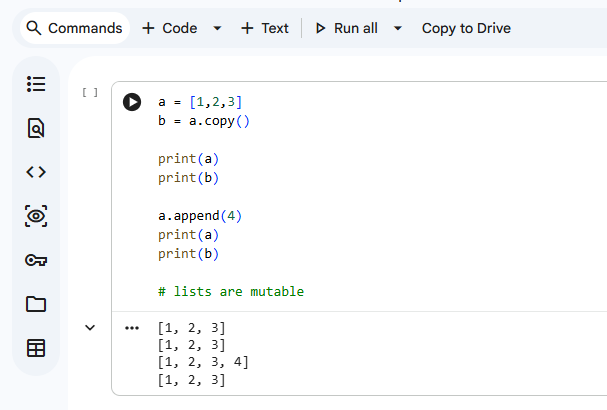Click the 'a.append(4)' code line

click(x=200, y=216)
